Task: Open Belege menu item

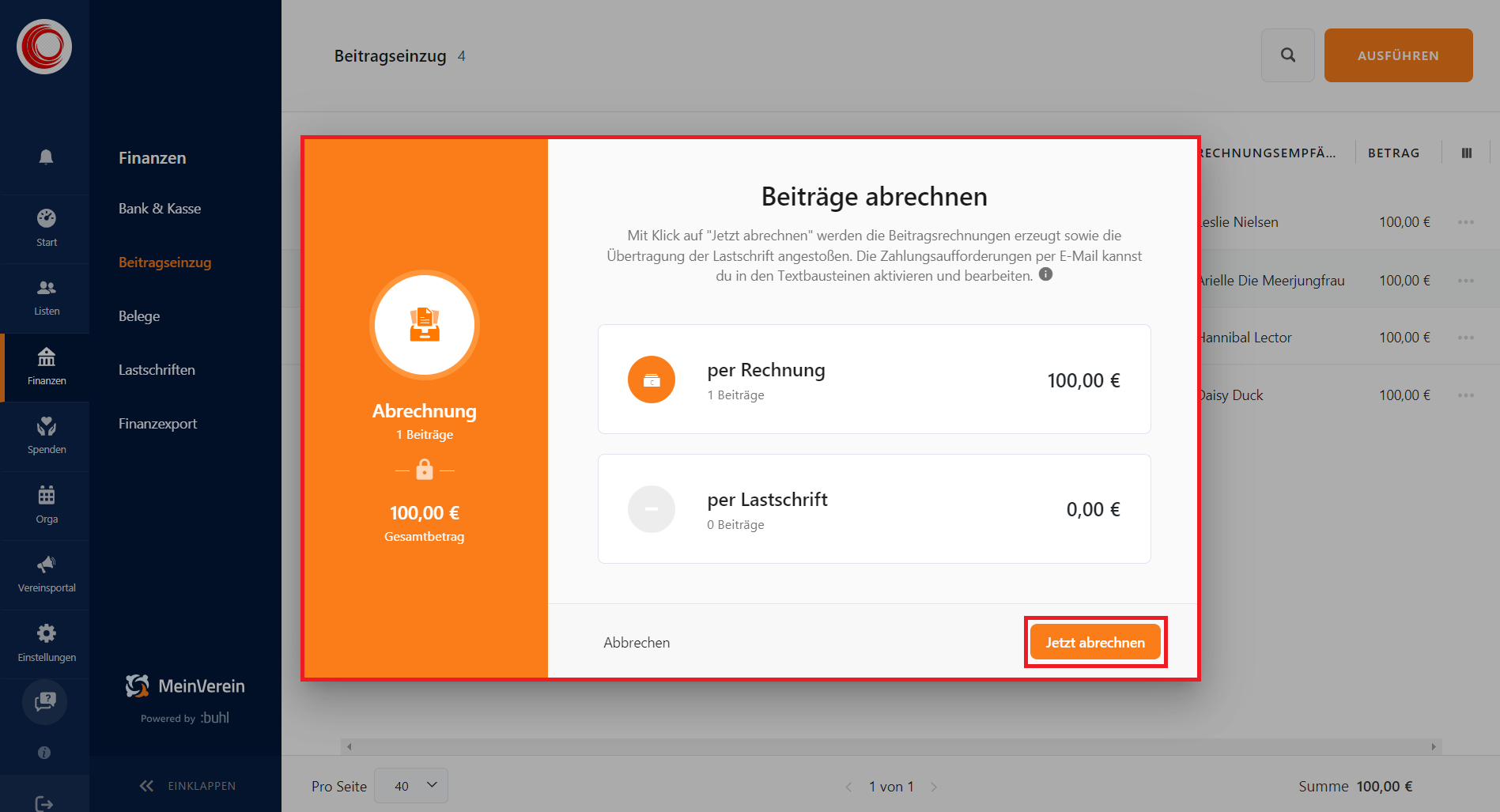Action: click(x=139, y=316)
